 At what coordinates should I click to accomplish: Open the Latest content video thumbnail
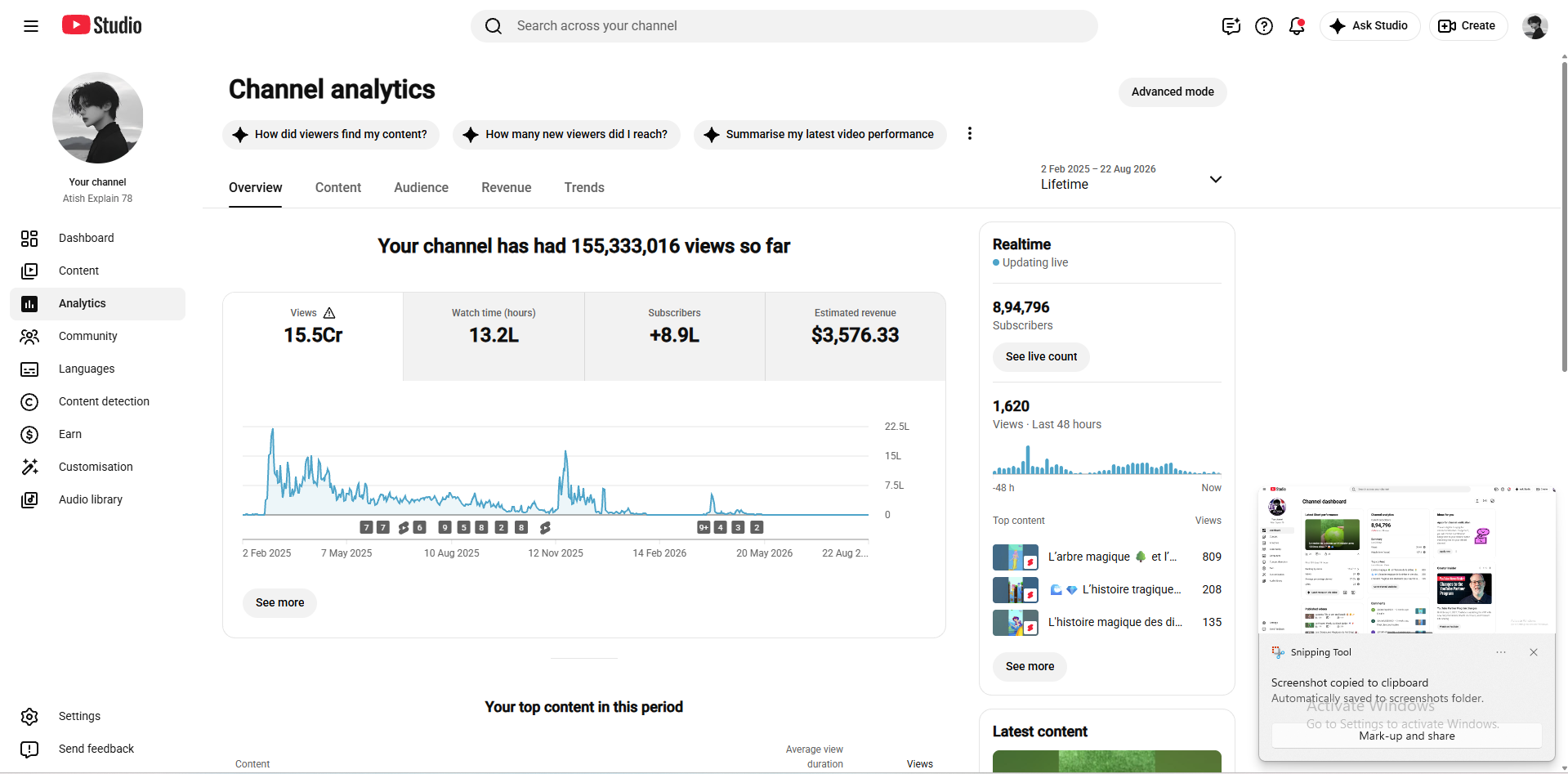pyautogui.click(x=1107, y=762)
